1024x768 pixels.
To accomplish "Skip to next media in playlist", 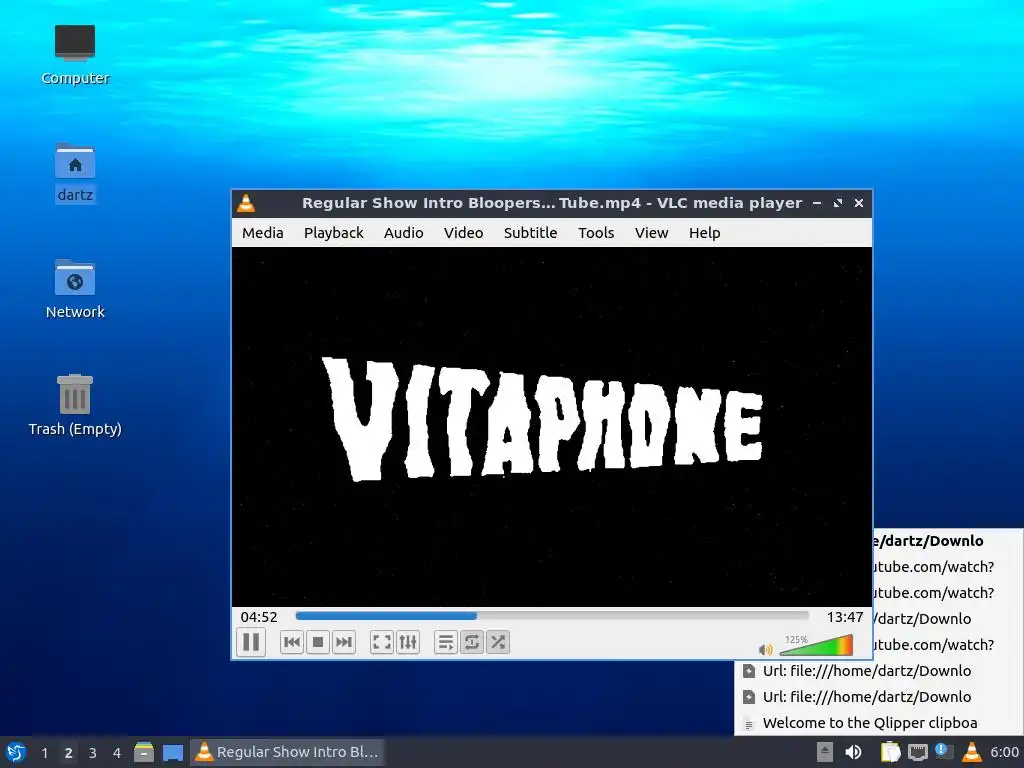I will (344, 643).
